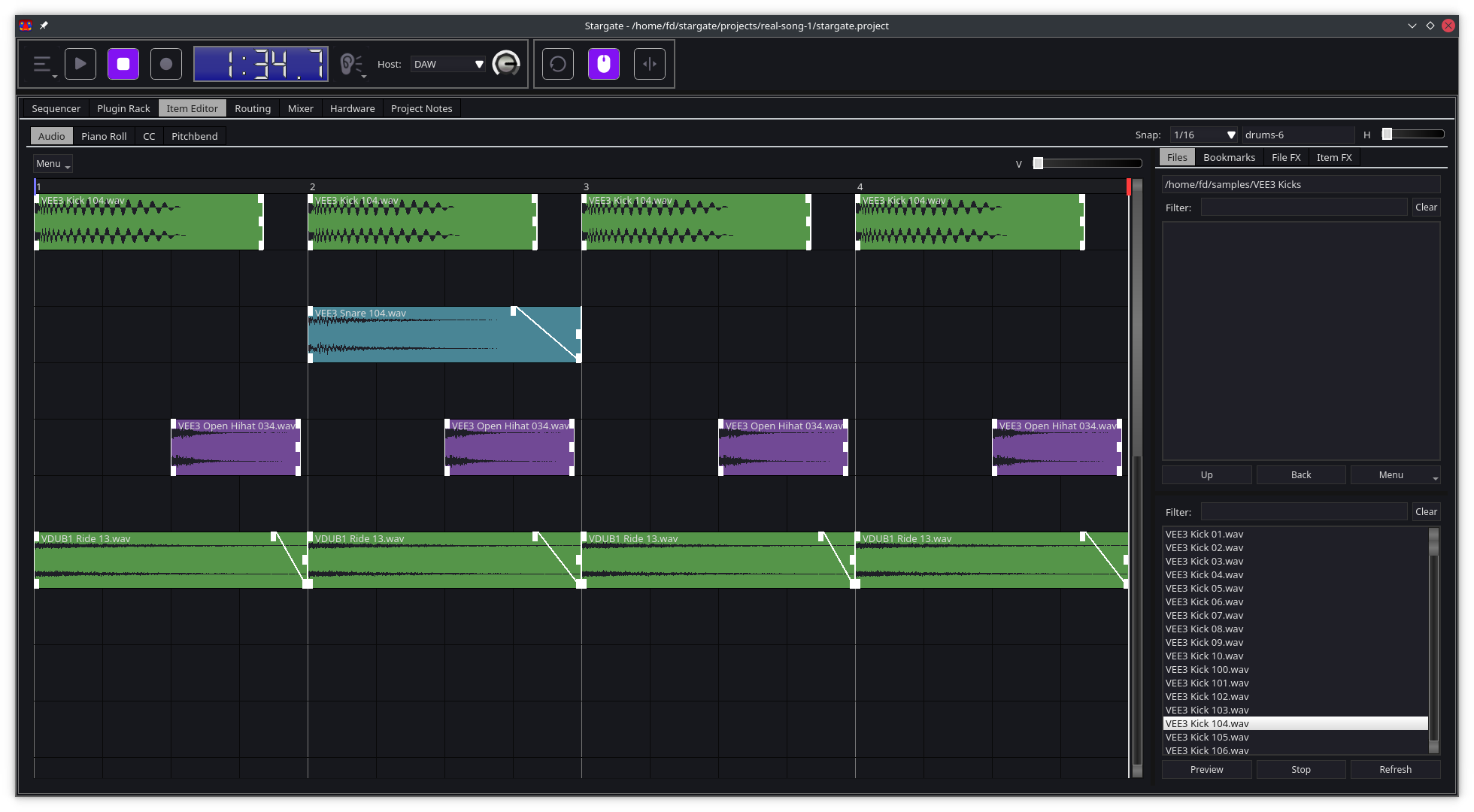Open the Routing tab
The image size is (1474, 812).
[x=253, y=108]
